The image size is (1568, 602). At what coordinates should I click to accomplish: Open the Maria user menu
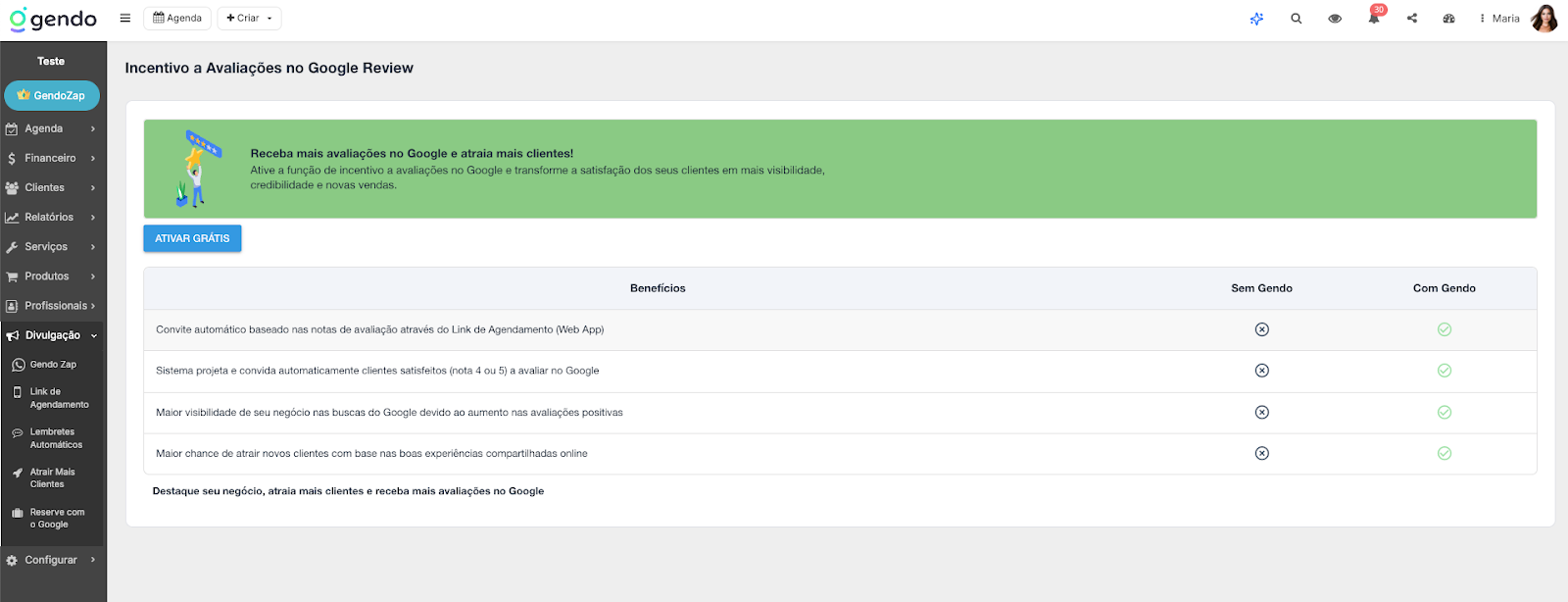pyautogui.click(x=1500, y=19)
